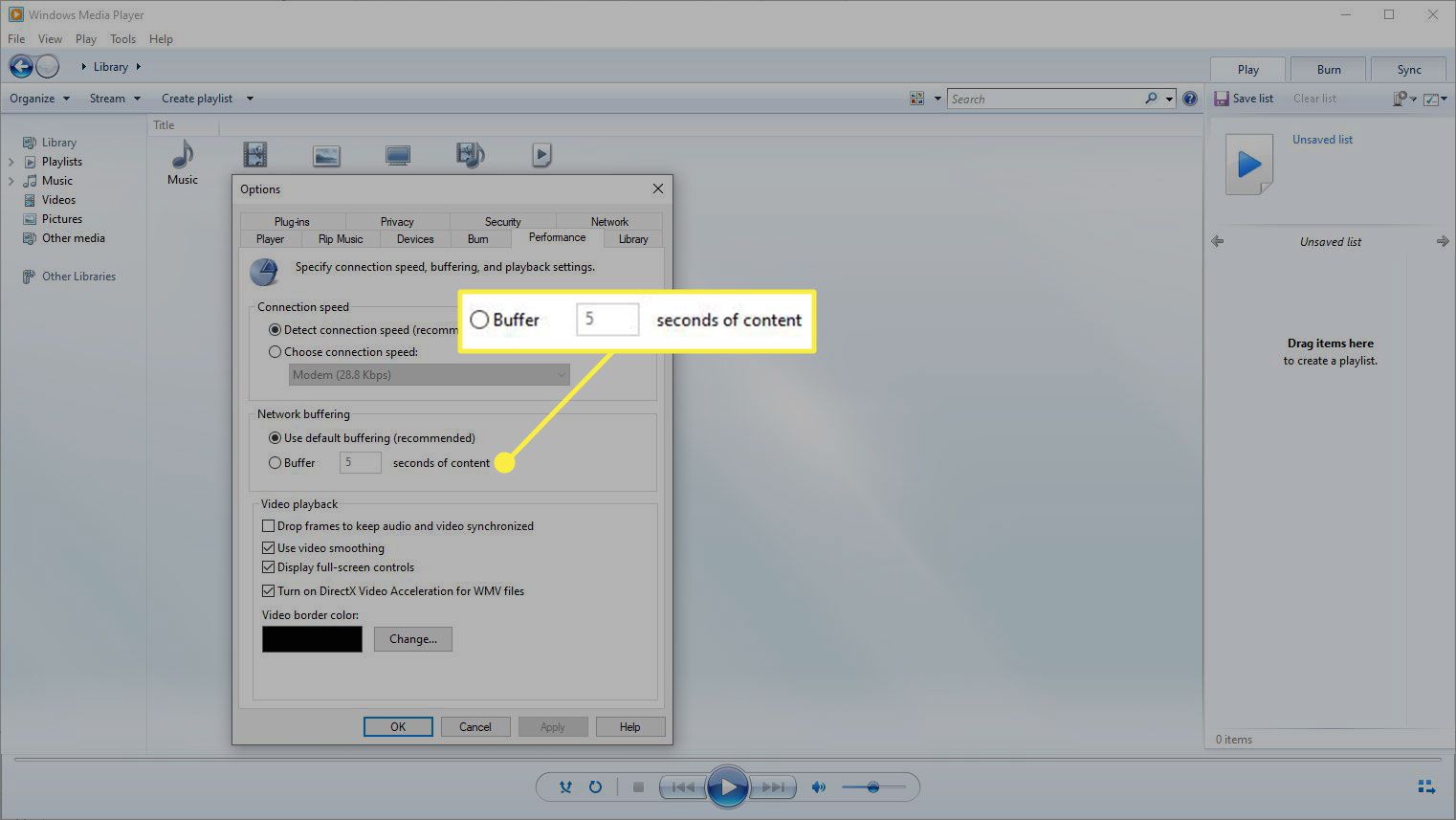Turn repeat on in playback controls
The image size is (1456, 820).
coord(595,787)
